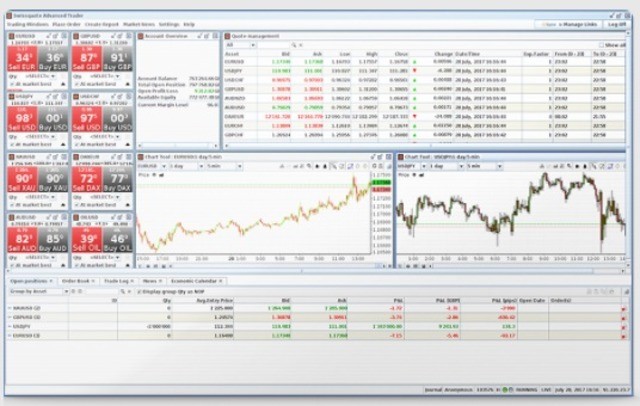This screenshot has width=640, height=406.
Task: Click the Buy DAX price tile
Action: pos(118,181)
